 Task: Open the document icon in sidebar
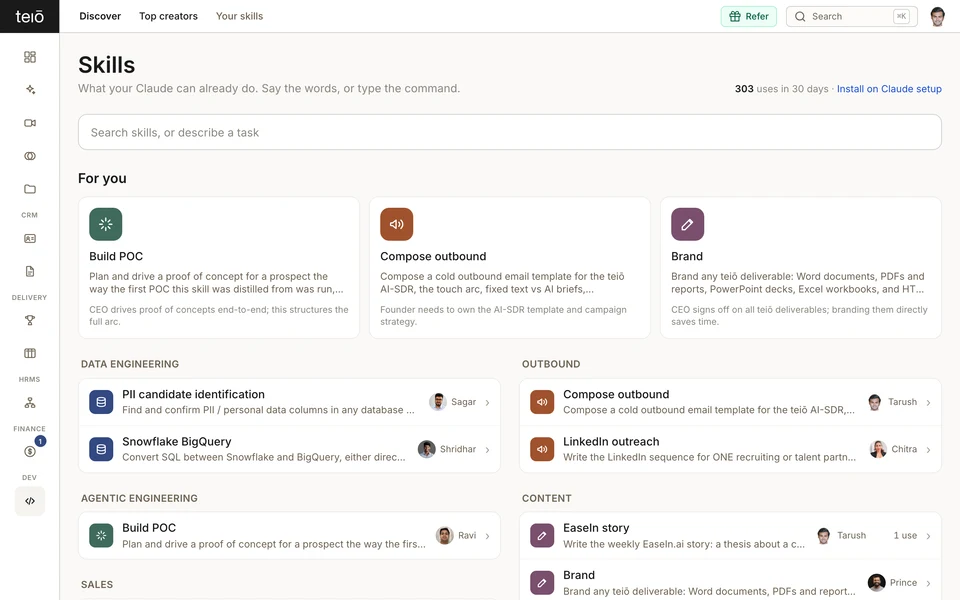click(29, 271)
